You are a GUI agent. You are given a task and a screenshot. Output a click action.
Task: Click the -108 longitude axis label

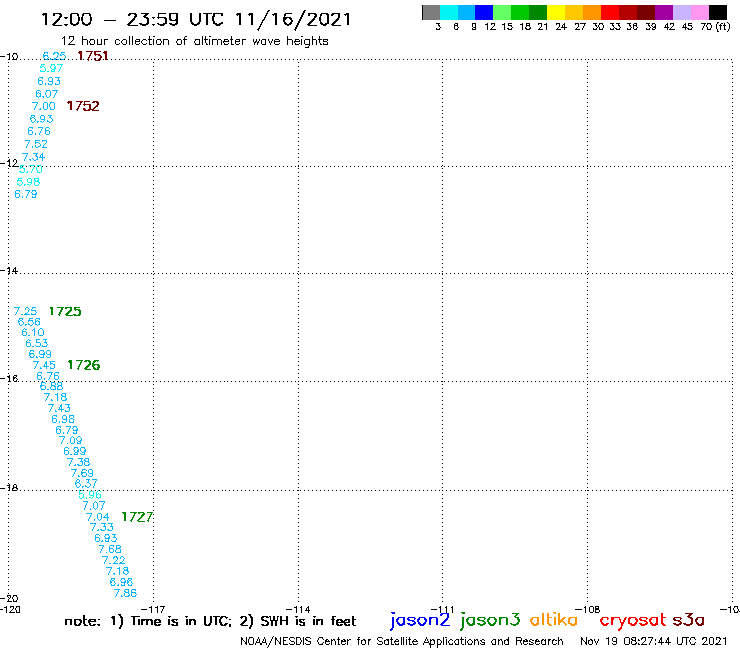[x=588, y=609]
